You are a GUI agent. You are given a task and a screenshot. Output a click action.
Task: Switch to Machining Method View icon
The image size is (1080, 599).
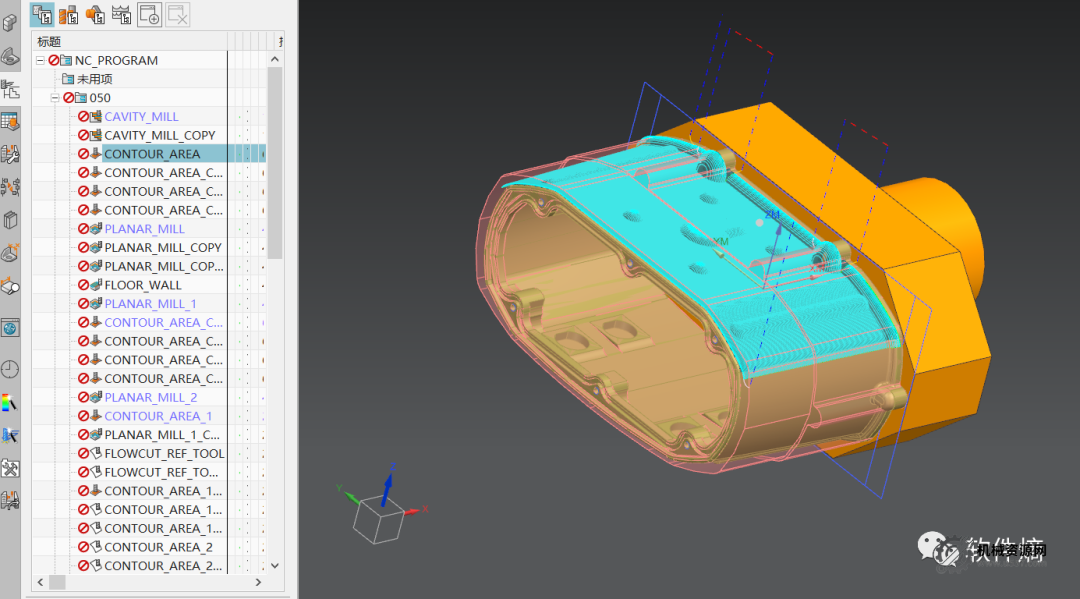(x=122, y=14)
